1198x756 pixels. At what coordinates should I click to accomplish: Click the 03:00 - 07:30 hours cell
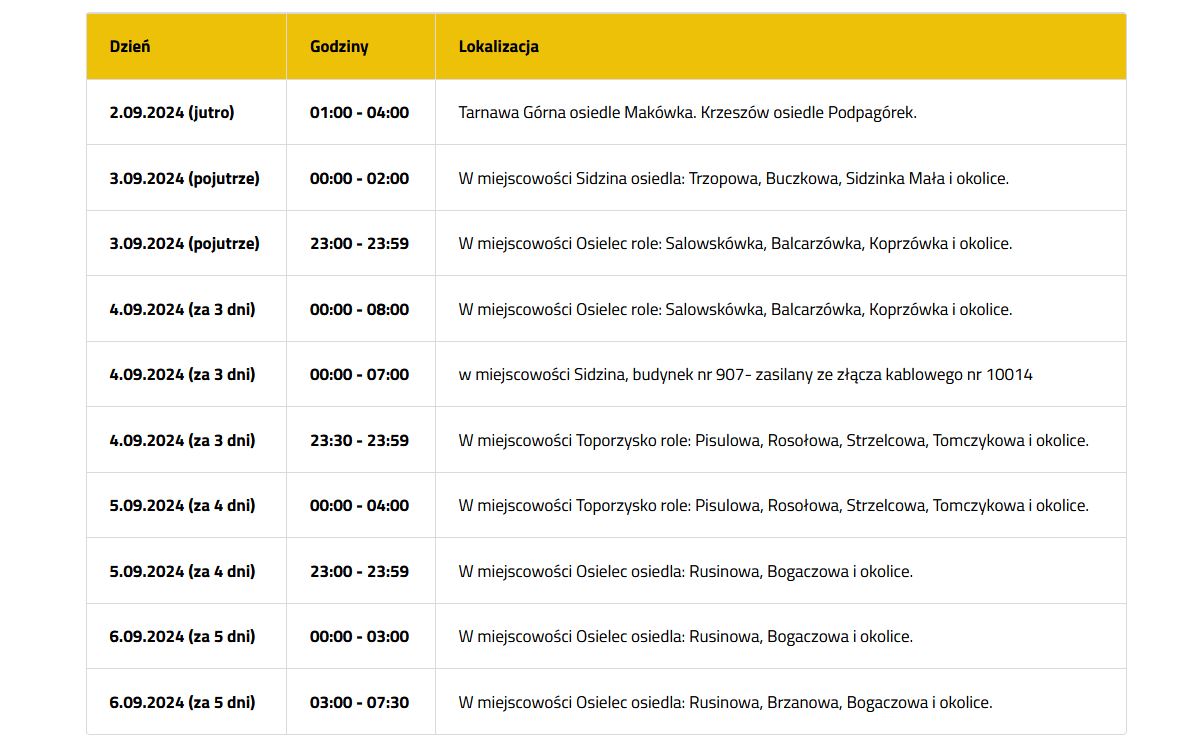[x=359, y=702]
